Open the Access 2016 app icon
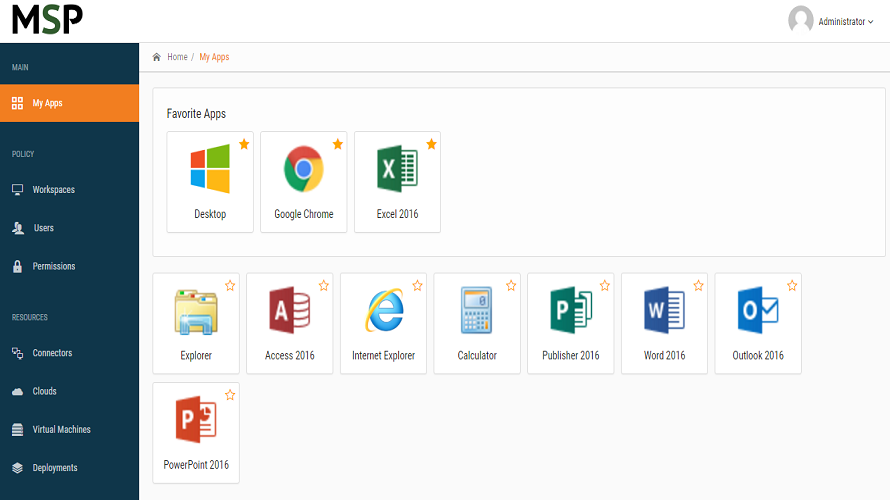This screenshot has width=890, height=500. pyautogui.click(x=289, y=310)
